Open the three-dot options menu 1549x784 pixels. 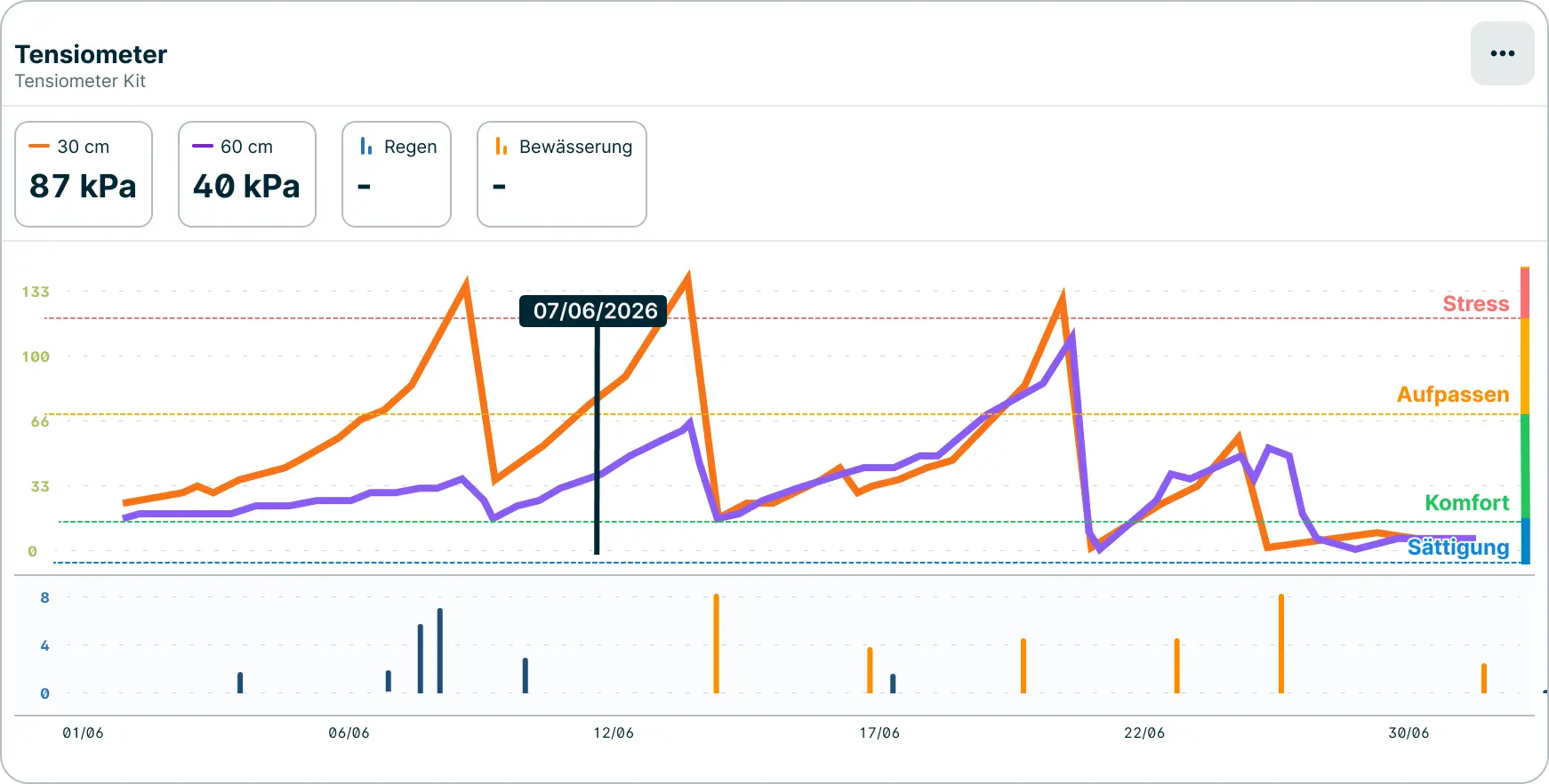pos(1502,53)
